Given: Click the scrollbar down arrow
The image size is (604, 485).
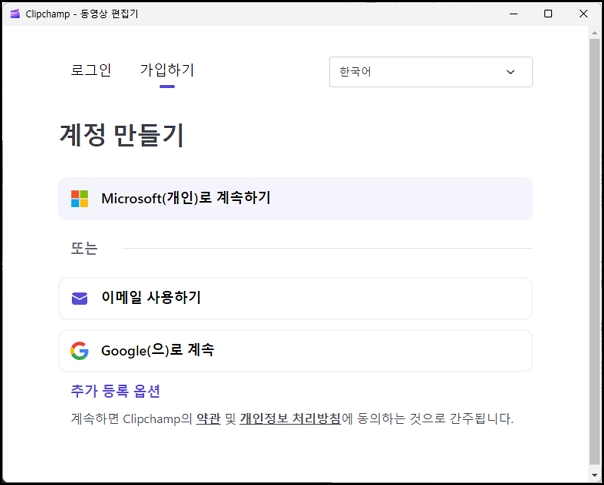Looking at the screenshot, I should tap(595, 475).
